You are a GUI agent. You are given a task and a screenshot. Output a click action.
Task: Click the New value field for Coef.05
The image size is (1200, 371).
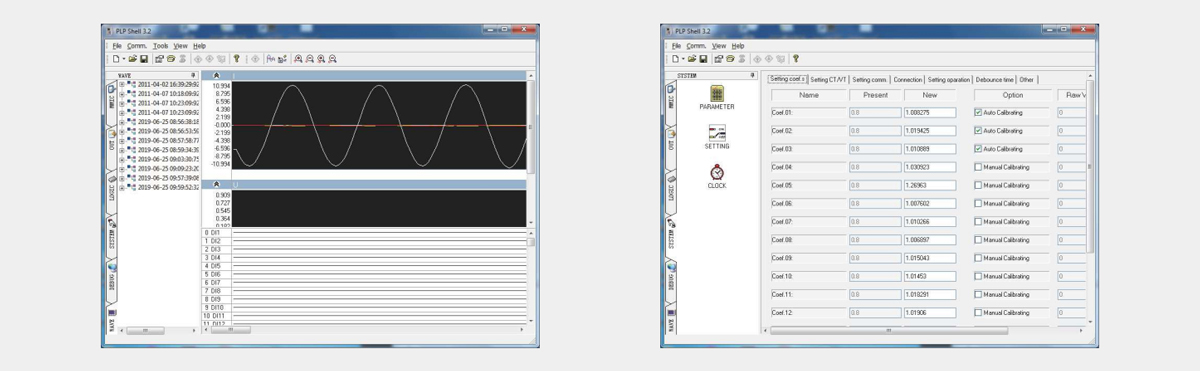tap(930, 185)
